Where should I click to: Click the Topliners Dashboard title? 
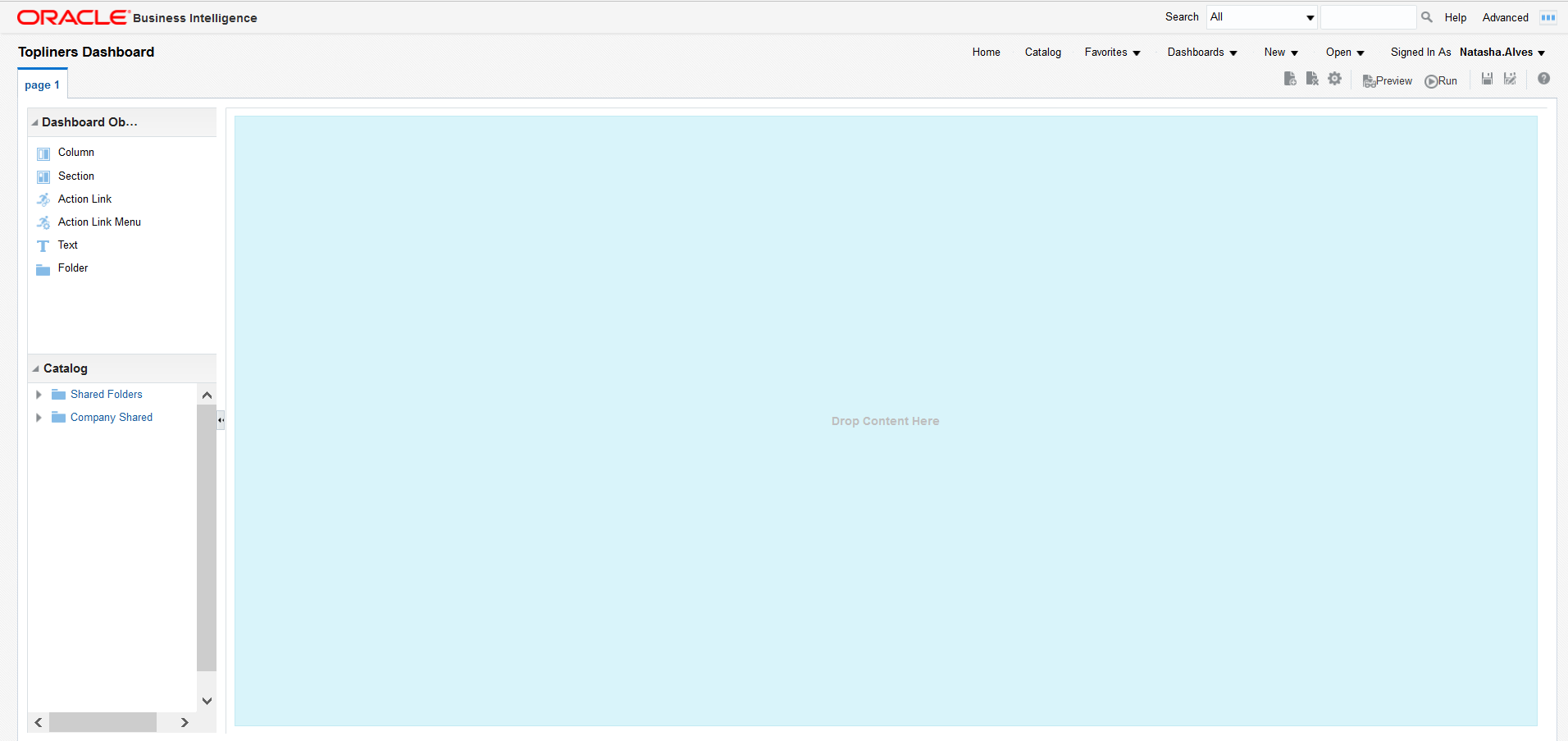[86, 53]
